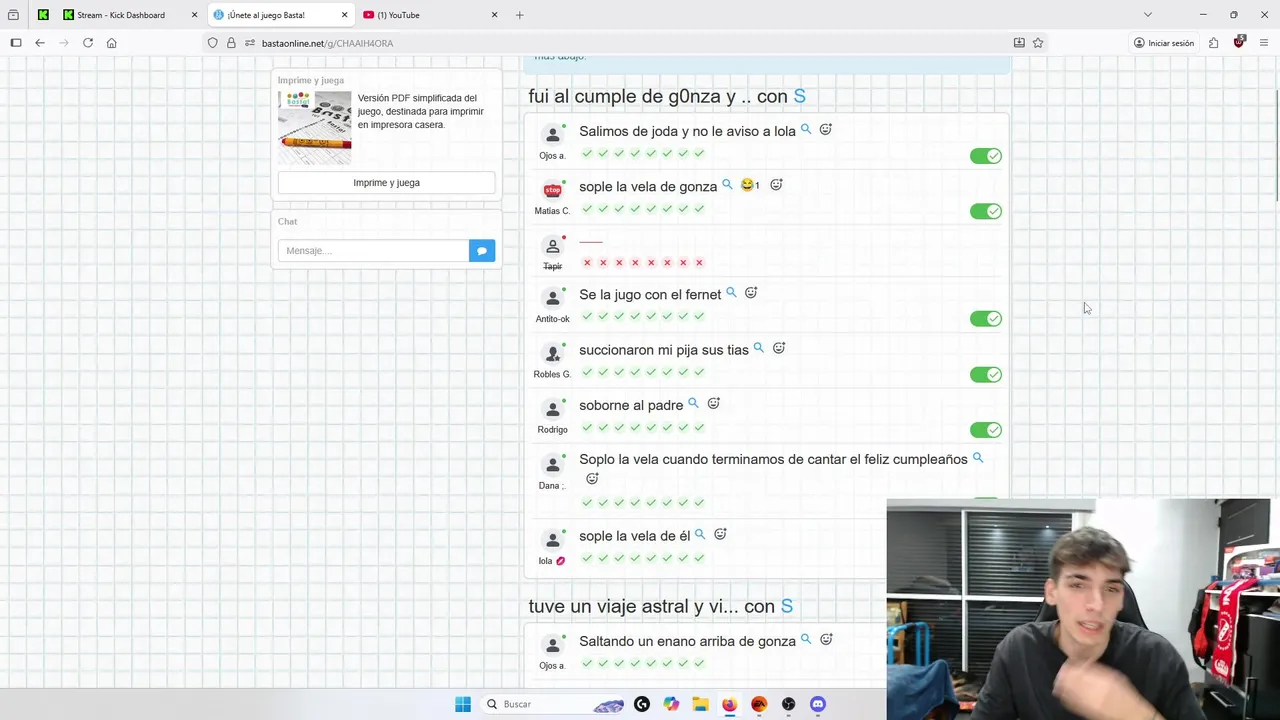Image resolution: width=1280 pixels, height=720 pixels.
Task: Add reaction to 'sople la vela de él'
Action: [x=720, y=535]
